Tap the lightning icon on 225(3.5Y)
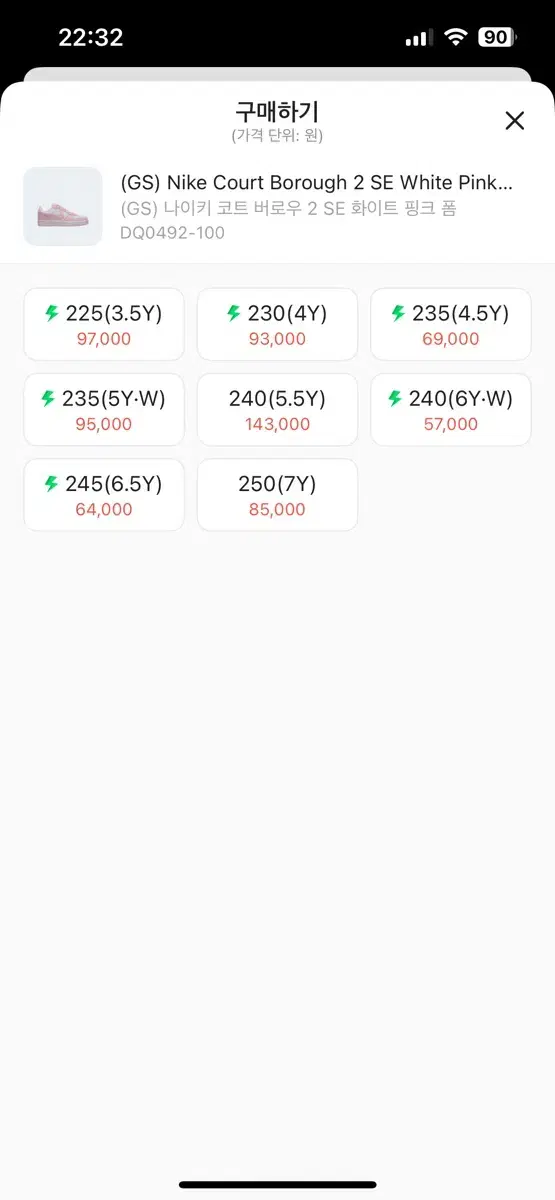The height and width of the screenshot is (1200, 555). [52, 313]
